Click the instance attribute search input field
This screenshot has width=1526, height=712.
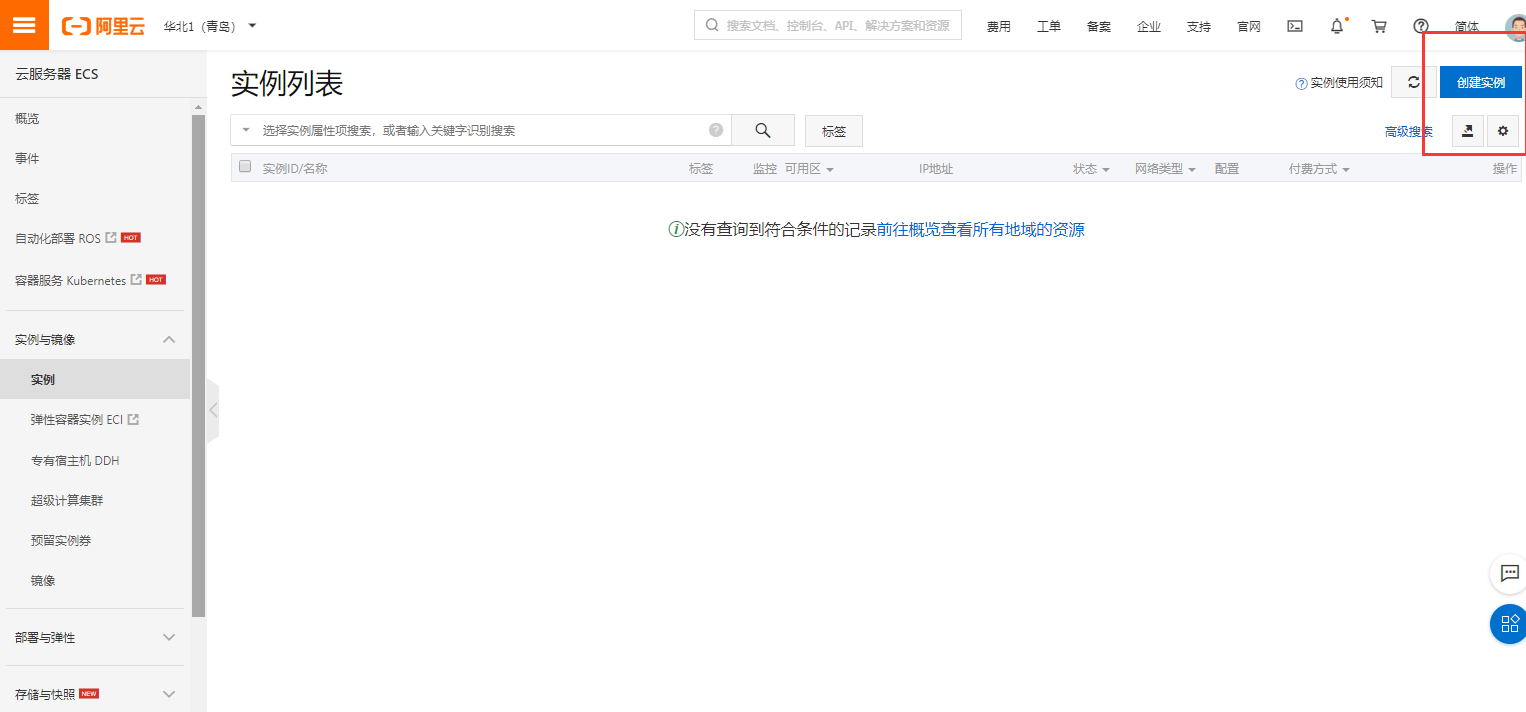click(480, 130)
